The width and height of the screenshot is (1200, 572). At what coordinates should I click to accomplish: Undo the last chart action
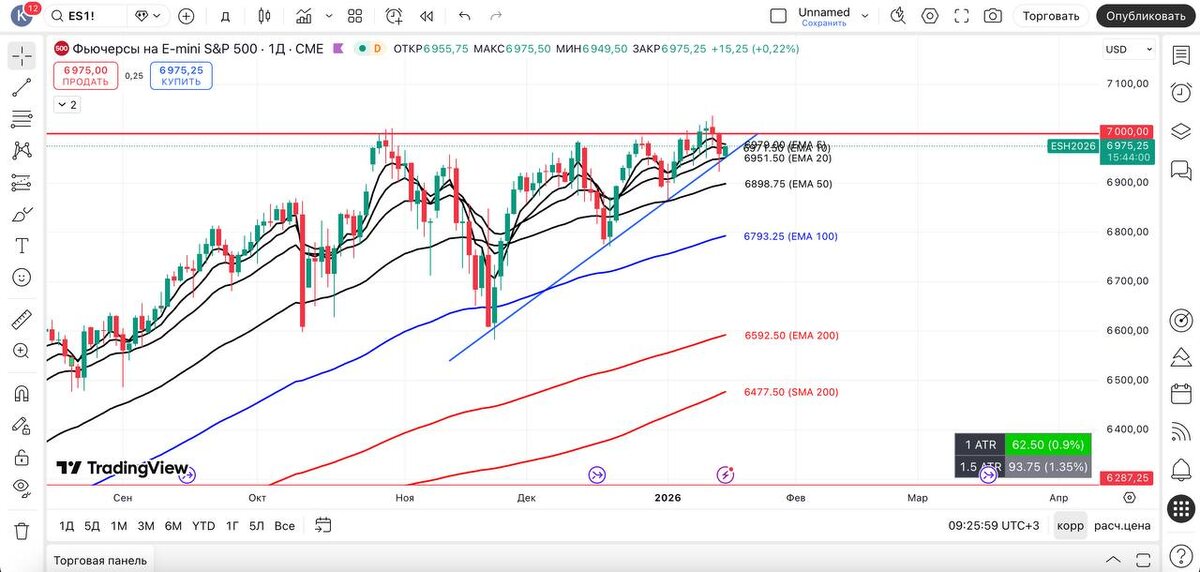coord(464,16)
